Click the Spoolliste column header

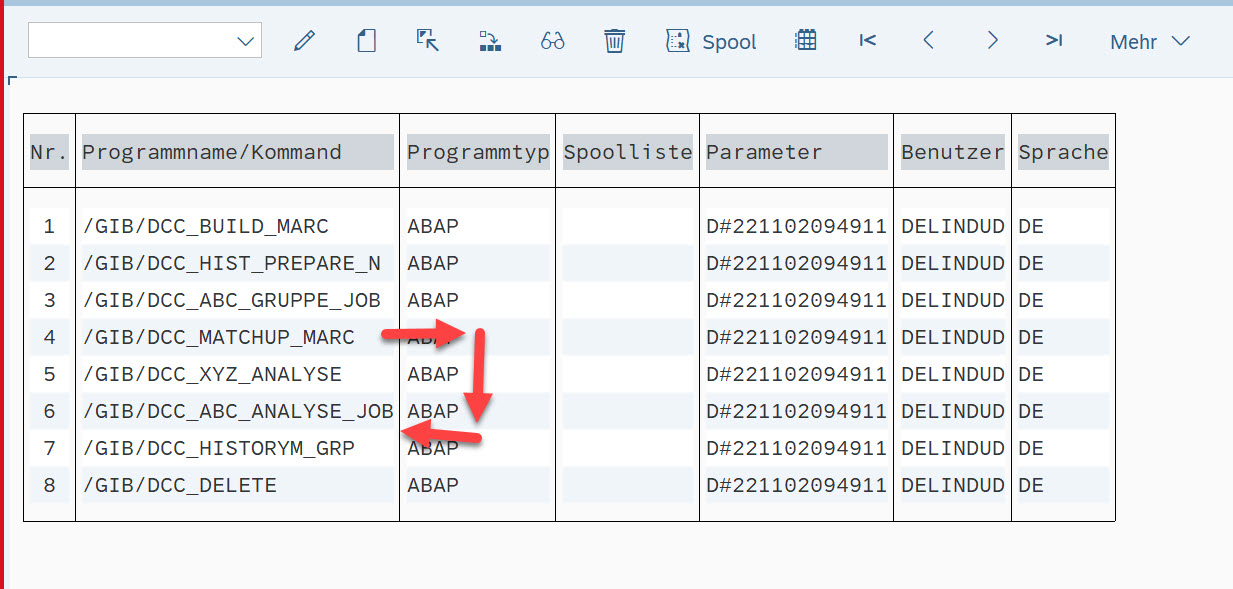pos(627,152)
